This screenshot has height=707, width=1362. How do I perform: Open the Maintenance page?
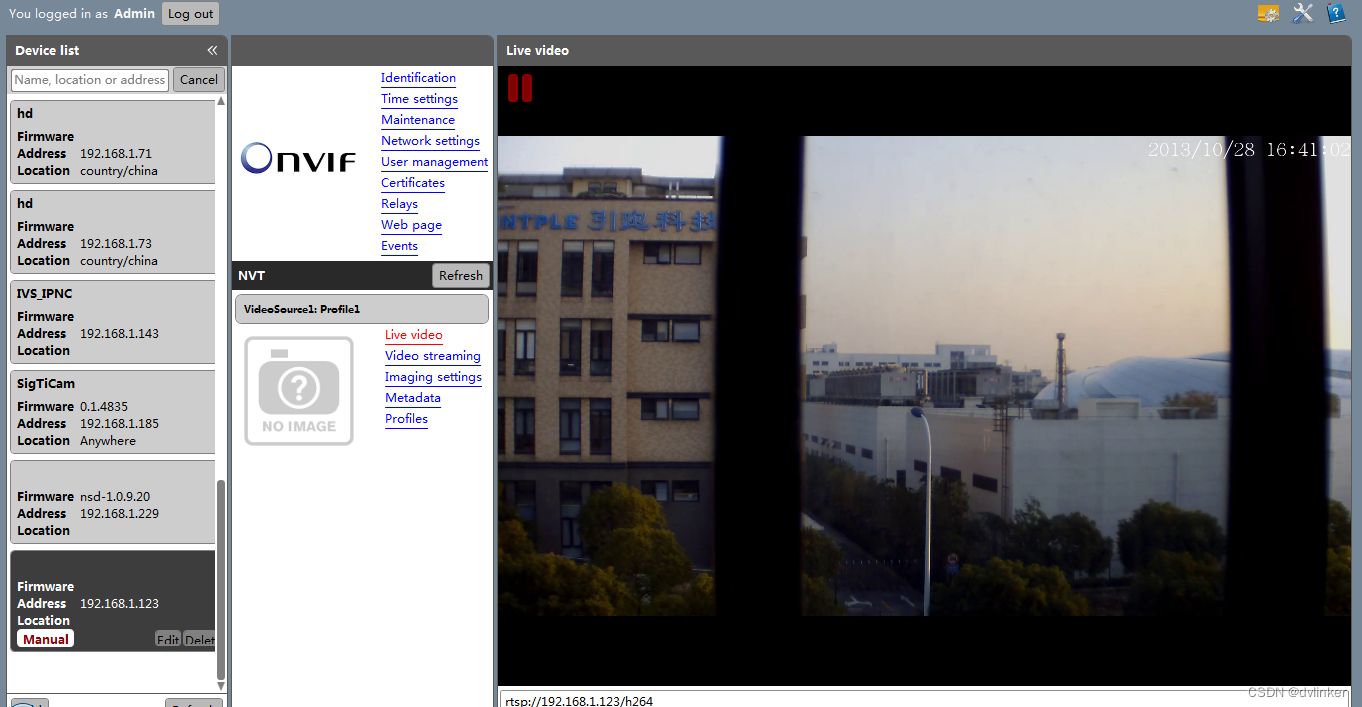418,120
